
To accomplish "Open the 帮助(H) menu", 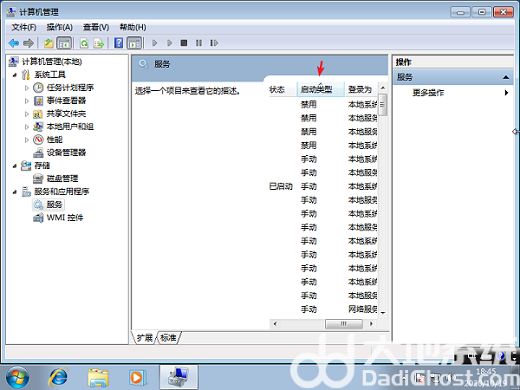I will pos(133,27).
